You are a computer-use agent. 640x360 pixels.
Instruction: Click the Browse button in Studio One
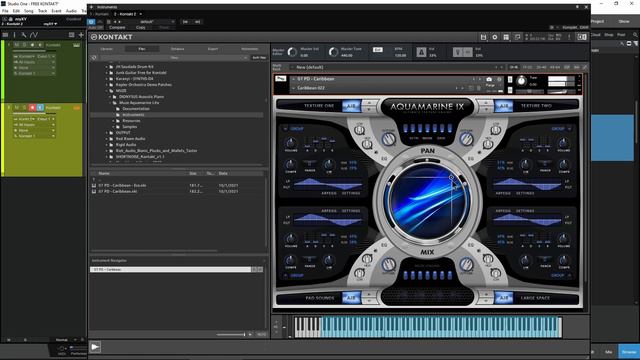[x=629, y=351]
